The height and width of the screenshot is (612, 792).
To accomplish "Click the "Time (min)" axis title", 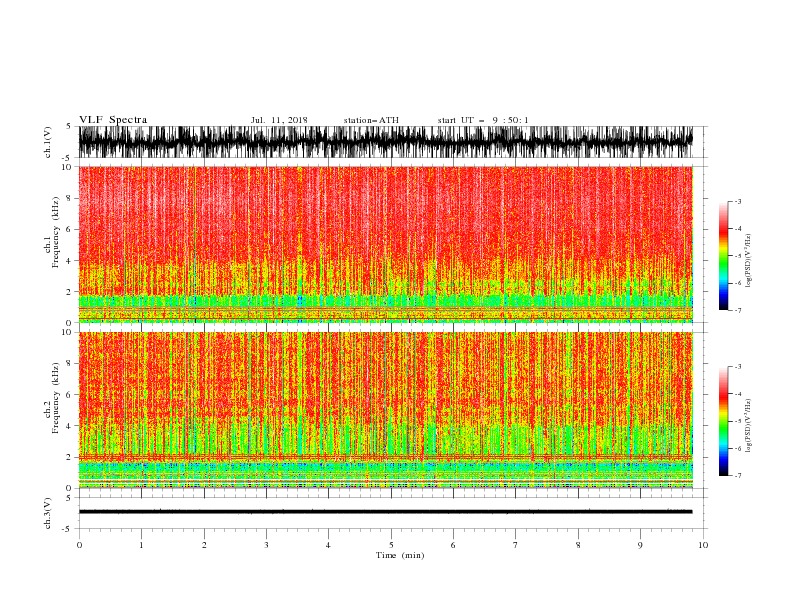I will pos(400,555).
